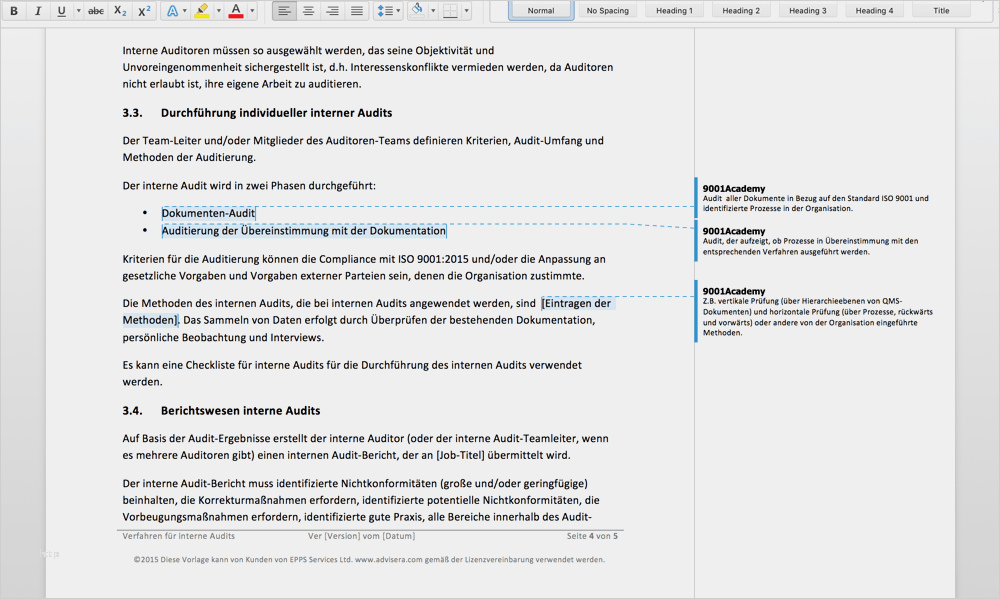Click the subscript icon
1000x599 pixels.
pyautogui.click(x=120, y=11)
